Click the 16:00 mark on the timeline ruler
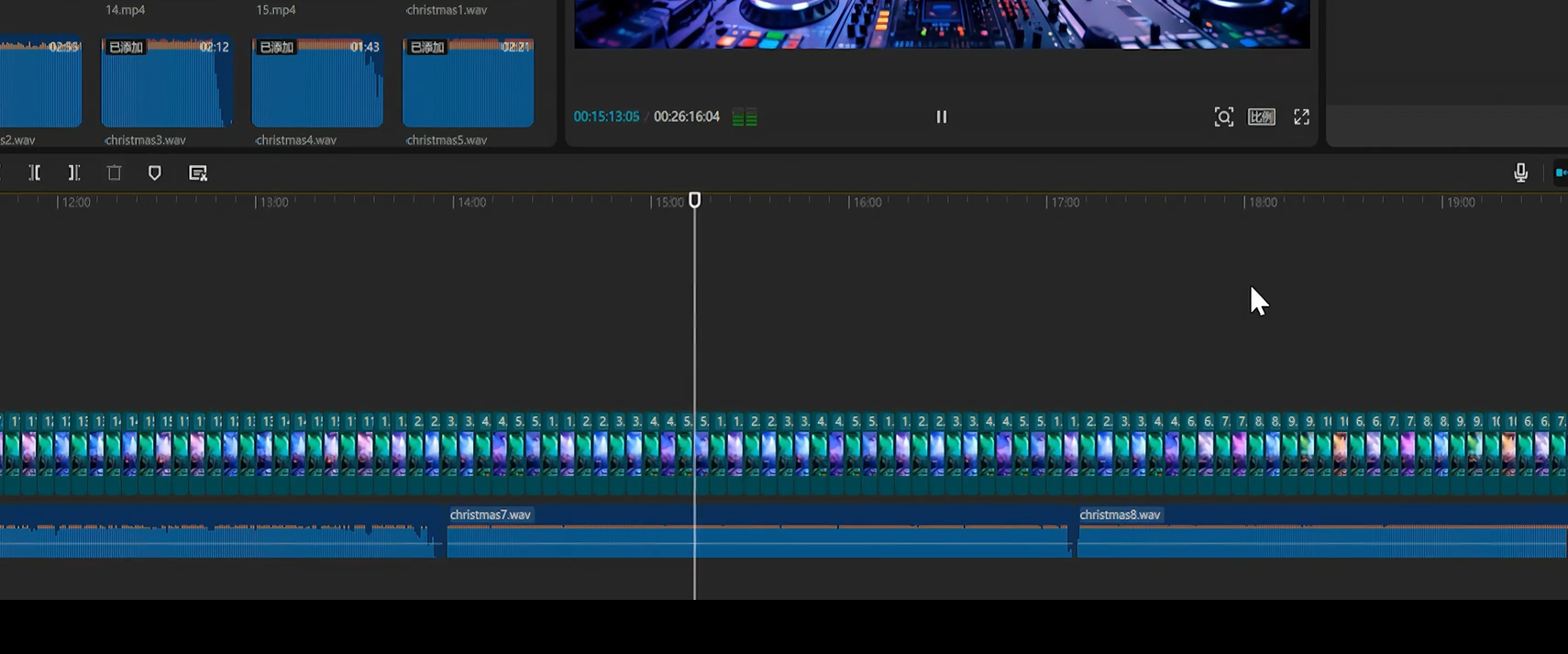This screenshot has width=1568, height=654. [x=867, y=202]
